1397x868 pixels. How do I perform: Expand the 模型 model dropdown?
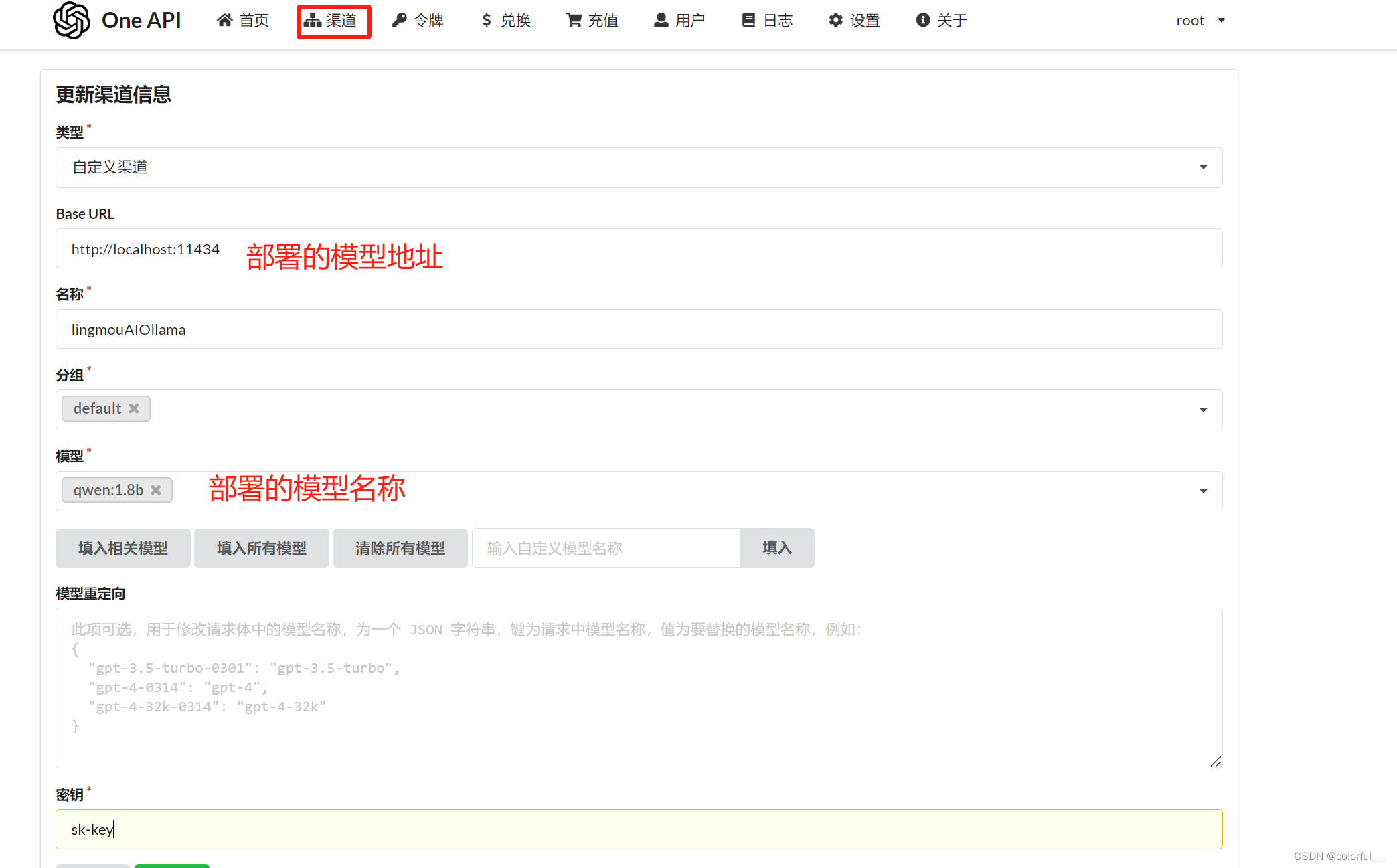coord(1203,490)
